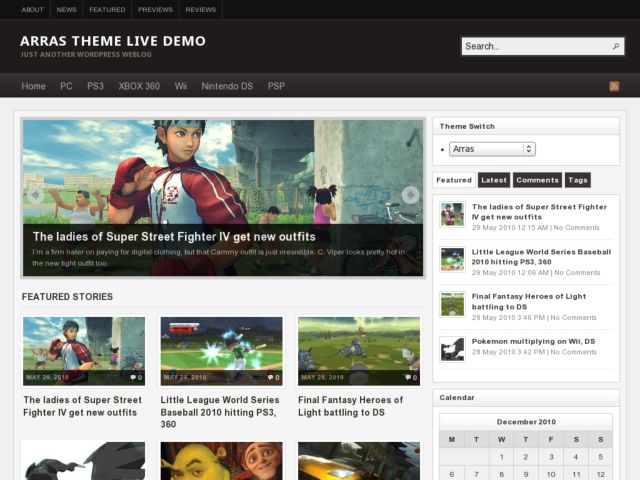Viewport: 640px width, 480px height.
Task: Open the PS3 category
Action: point(95,86)
